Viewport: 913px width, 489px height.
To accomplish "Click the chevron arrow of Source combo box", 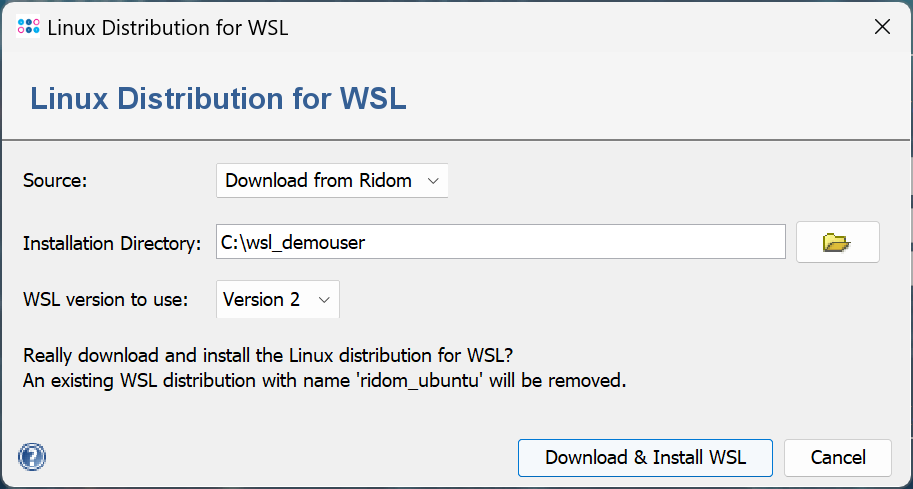I will [433, 181].
